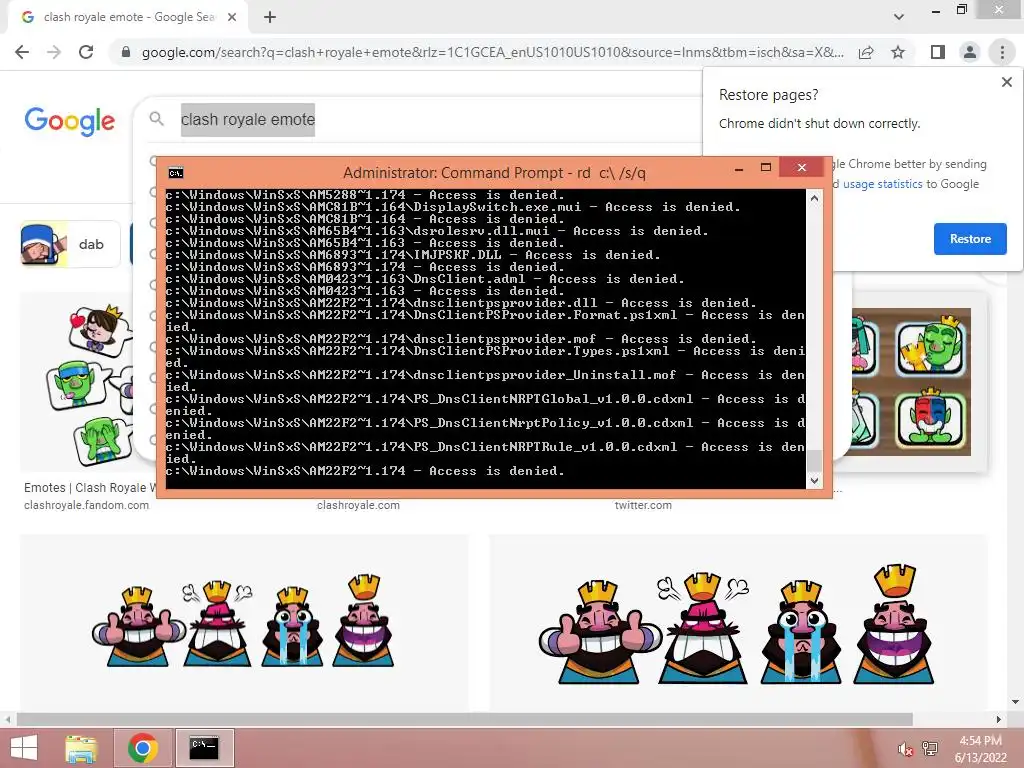Open the Emotes Clash Royale Wiki result title
The height and width of the screenshot is (768, 1024).
pyautogui.click(x=89, y=488)
